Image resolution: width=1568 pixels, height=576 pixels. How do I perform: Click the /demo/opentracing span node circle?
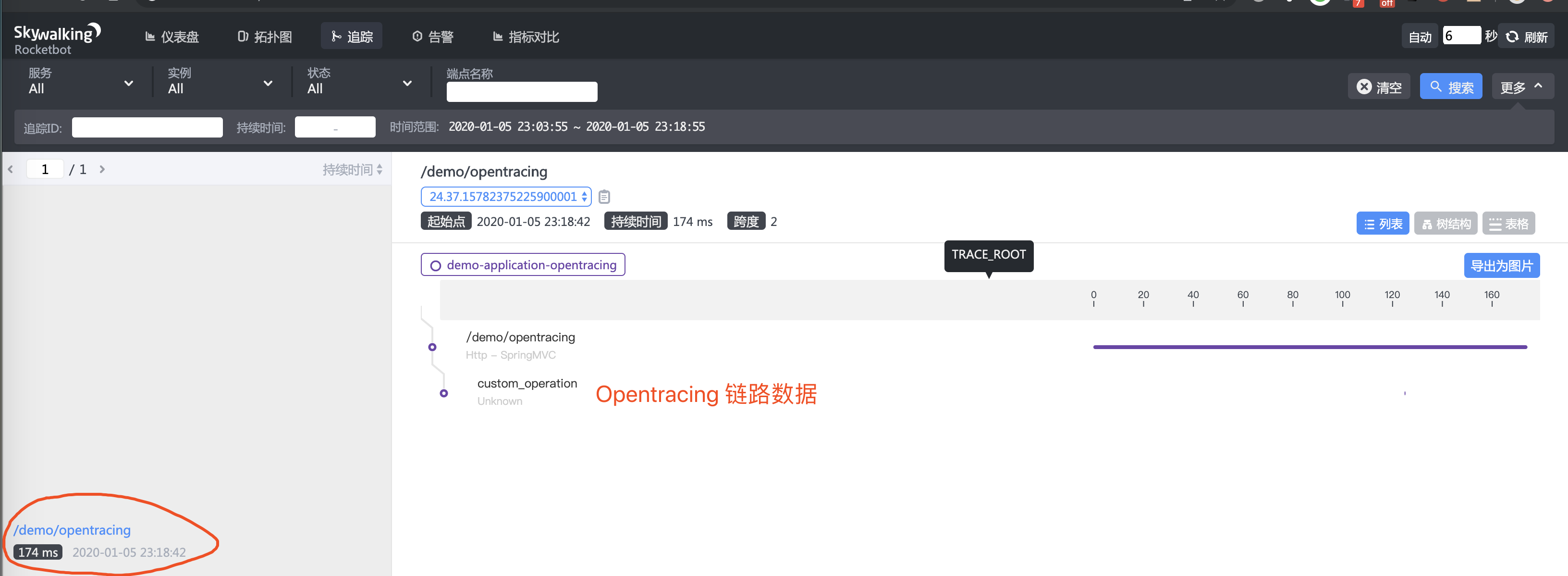[x=432, y=347]
